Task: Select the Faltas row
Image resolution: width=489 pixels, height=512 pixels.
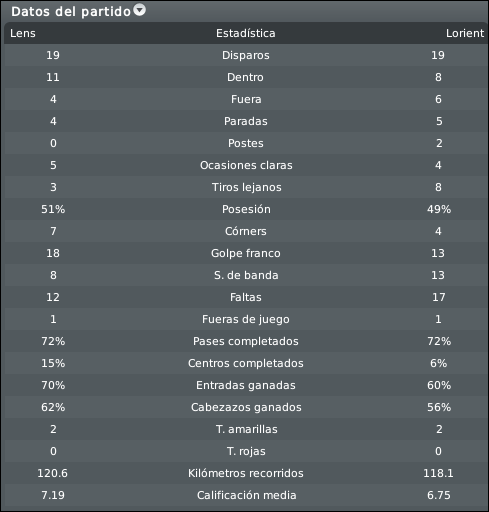Action: pyautogui.click(x=246, y=297)
